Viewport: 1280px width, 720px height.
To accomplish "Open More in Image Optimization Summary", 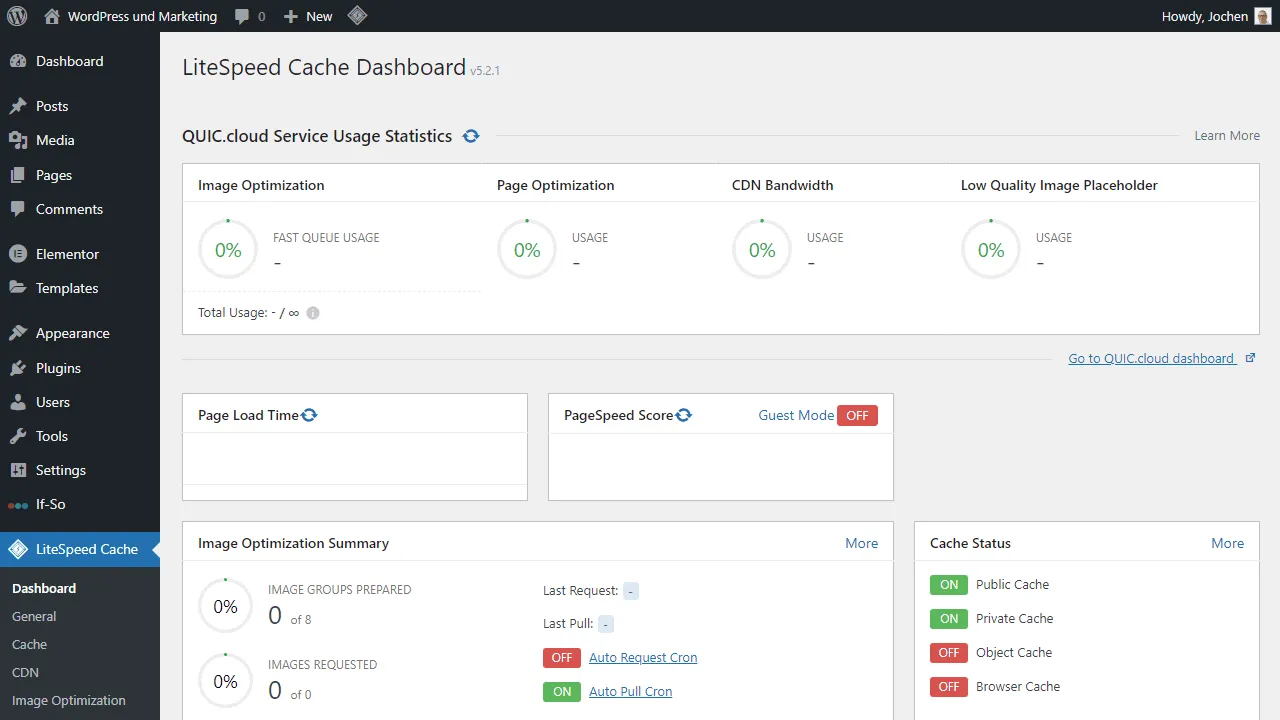I will click(x=861, y=543).
